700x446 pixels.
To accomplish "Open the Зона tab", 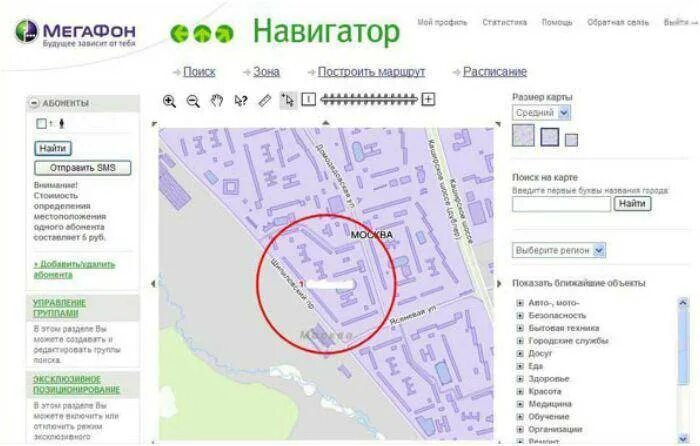I will coord(266,72).
